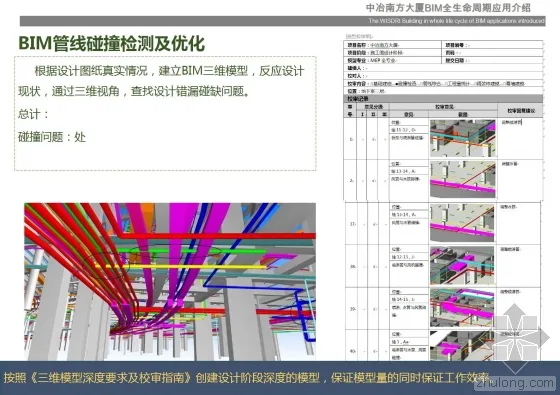
Task: Open the clash screenshot in table row 40
Action: coord(462,346)
